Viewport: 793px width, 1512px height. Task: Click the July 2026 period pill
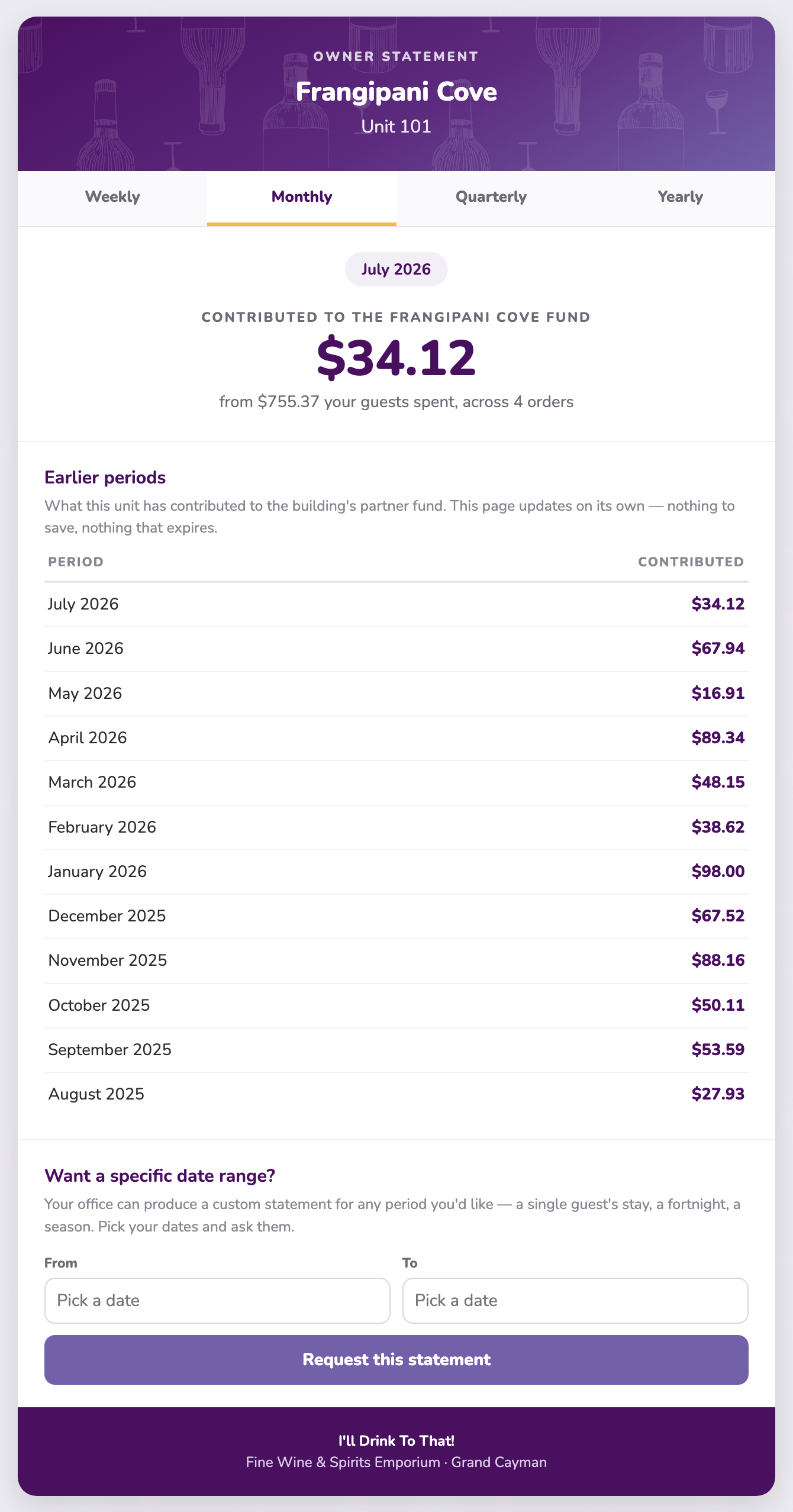click(x=396, y=269)
